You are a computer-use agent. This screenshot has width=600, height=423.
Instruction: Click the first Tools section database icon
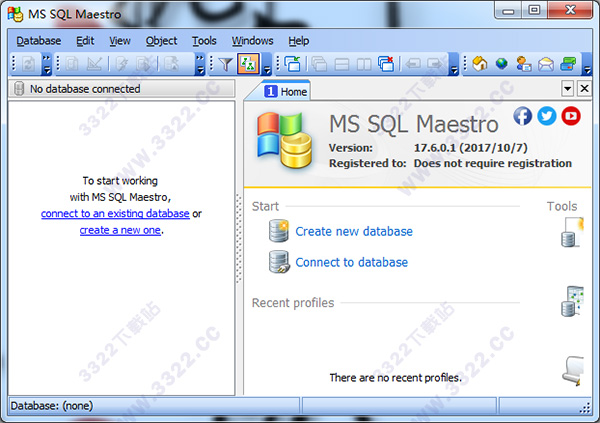[x=572, y=232]
